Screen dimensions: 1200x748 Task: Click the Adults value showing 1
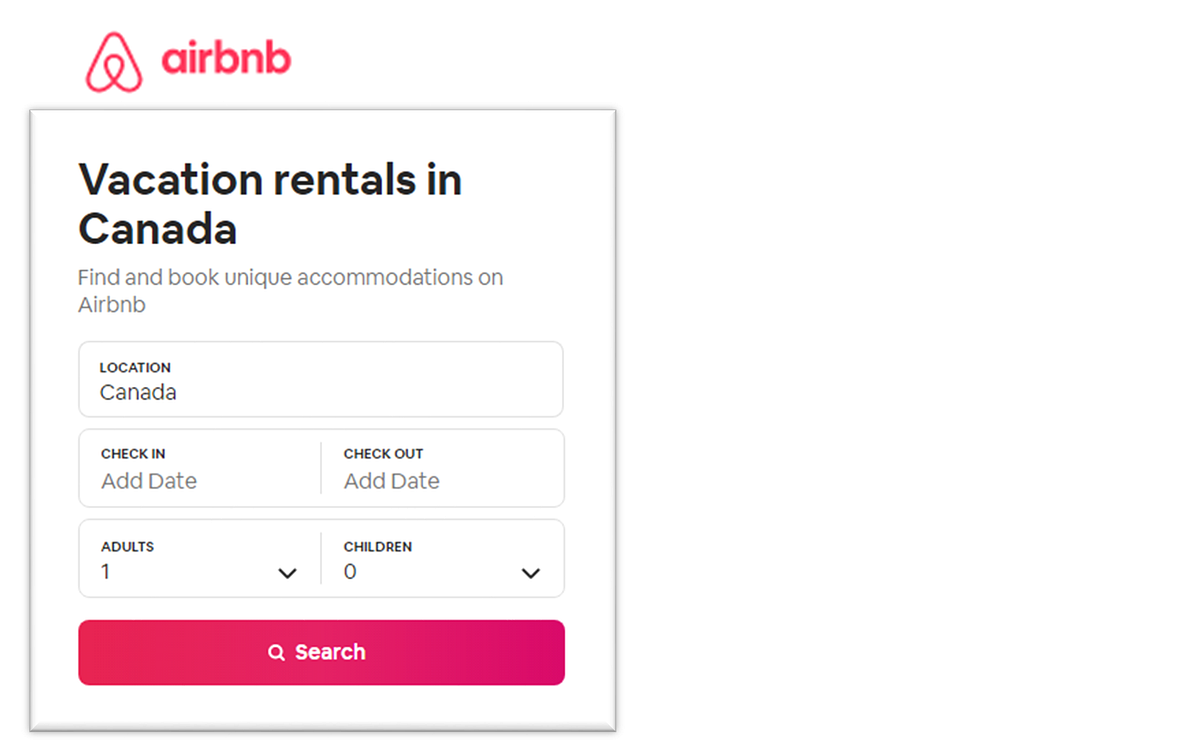tap(106, 572)
